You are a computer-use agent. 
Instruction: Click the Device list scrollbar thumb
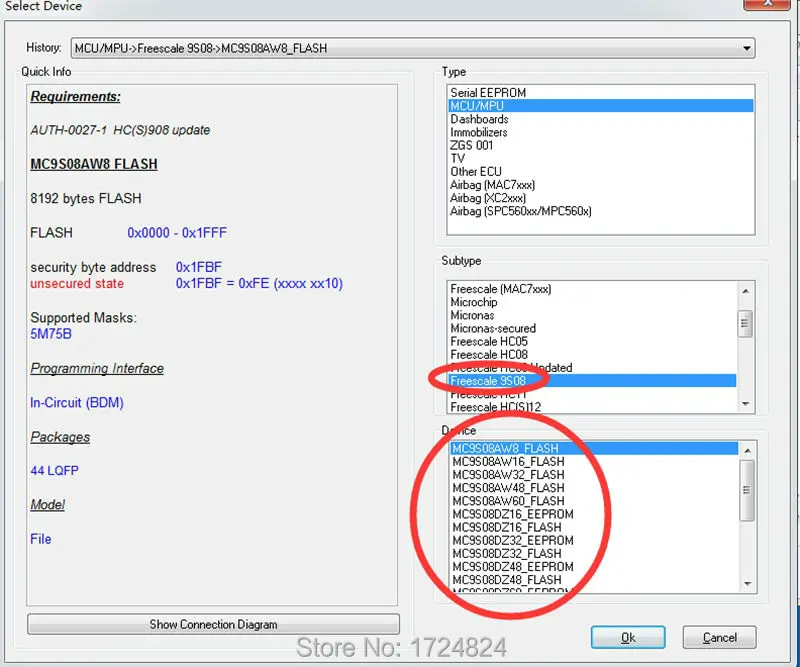click(x=747, y=490)
